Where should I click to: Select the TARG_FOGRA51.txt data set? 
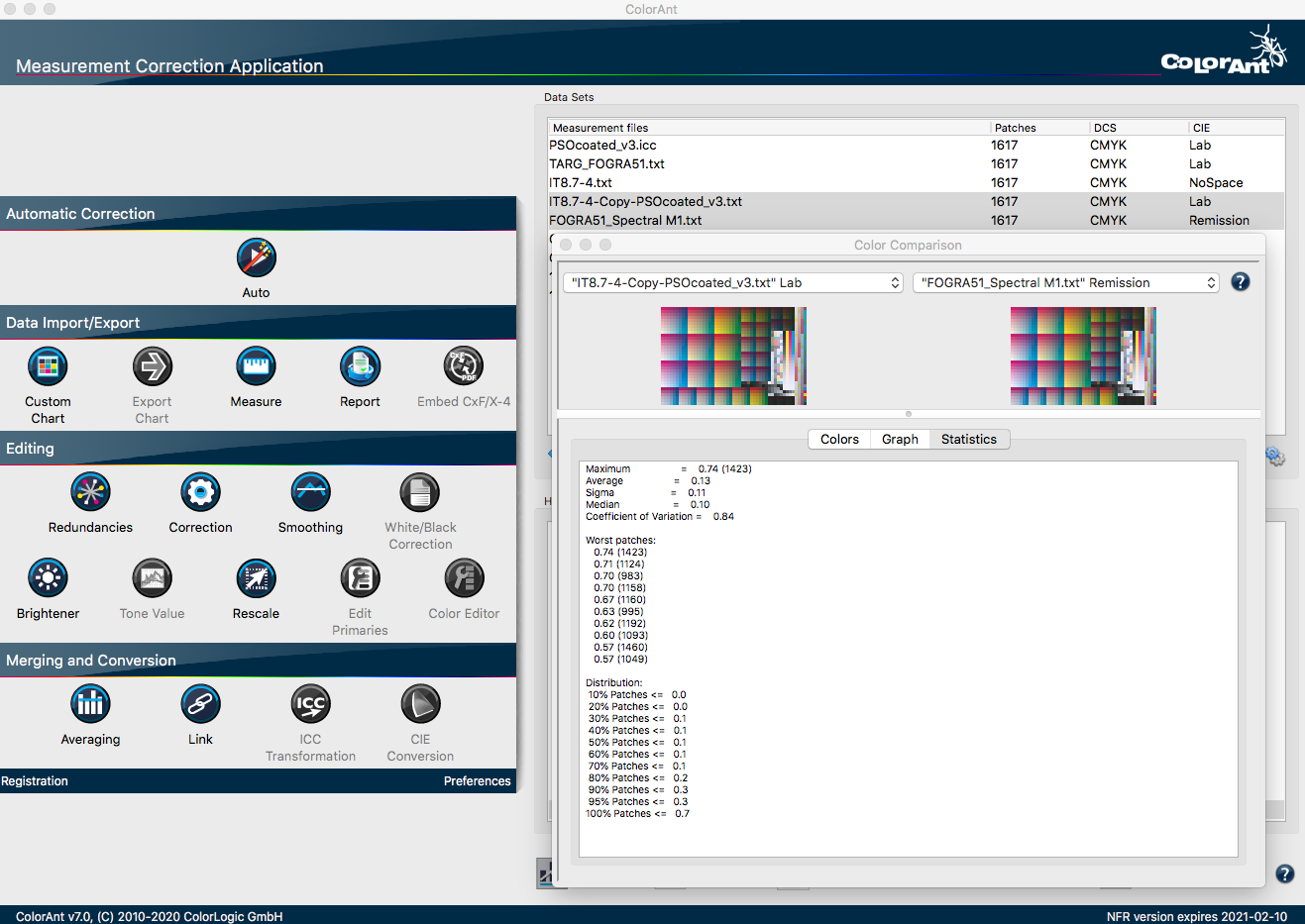916,164
